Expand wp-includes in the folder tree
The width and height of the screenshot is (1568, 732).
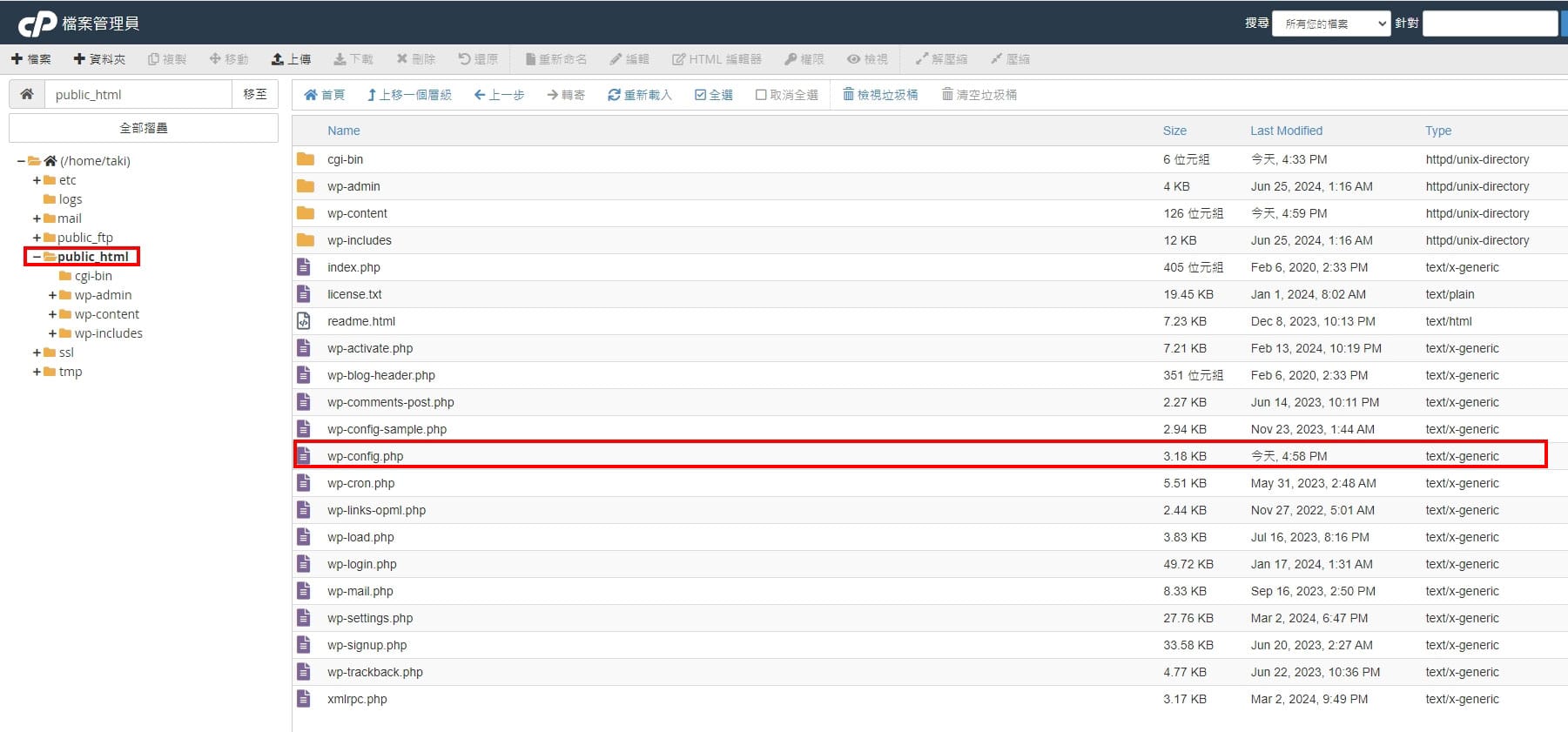[x=52, y=333]
